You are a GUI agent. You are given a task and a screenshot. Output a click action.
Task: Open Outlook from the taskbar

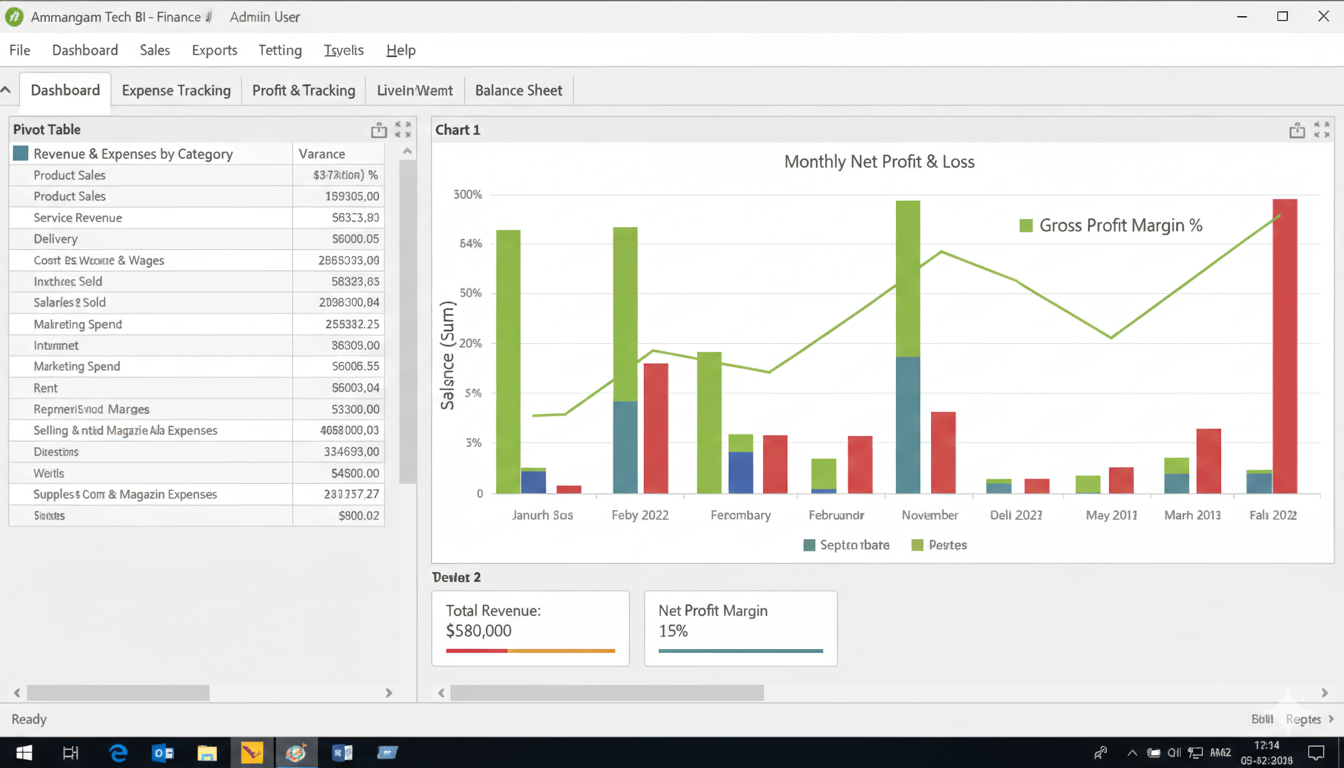(162, 753)
